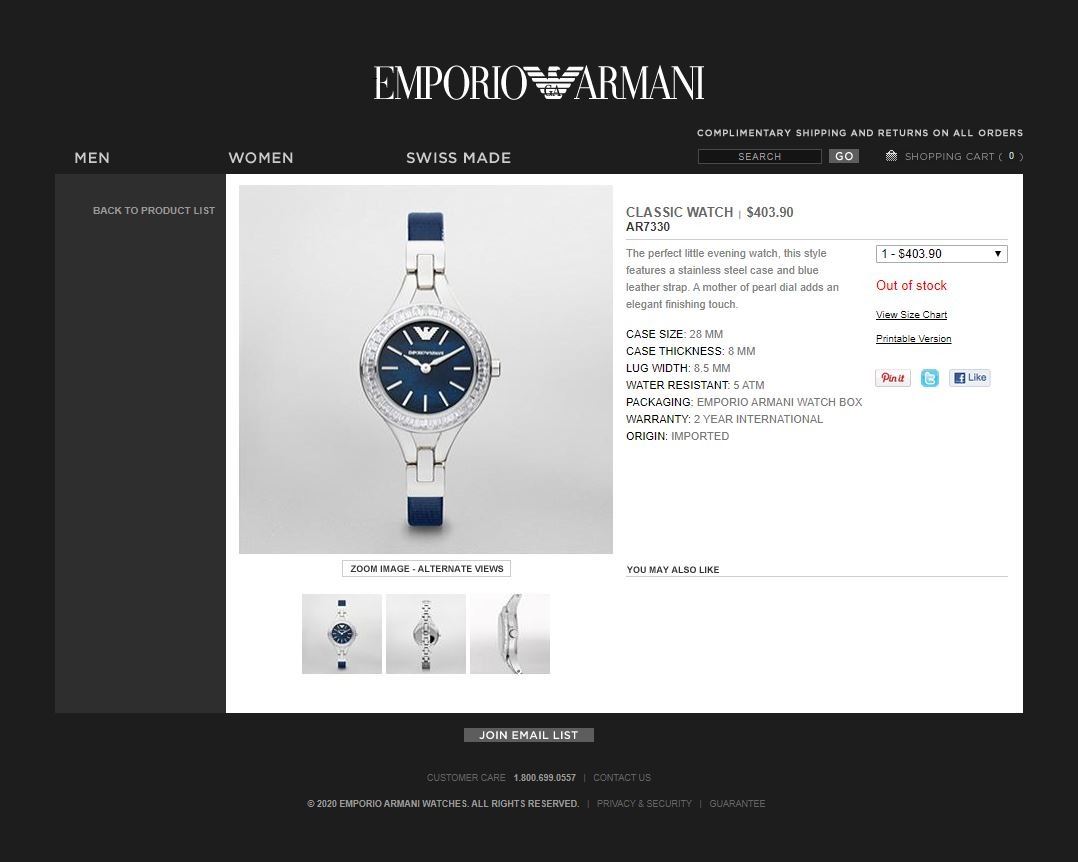
Task: Open the quantity and price dropdown
Action: [941, 254]
